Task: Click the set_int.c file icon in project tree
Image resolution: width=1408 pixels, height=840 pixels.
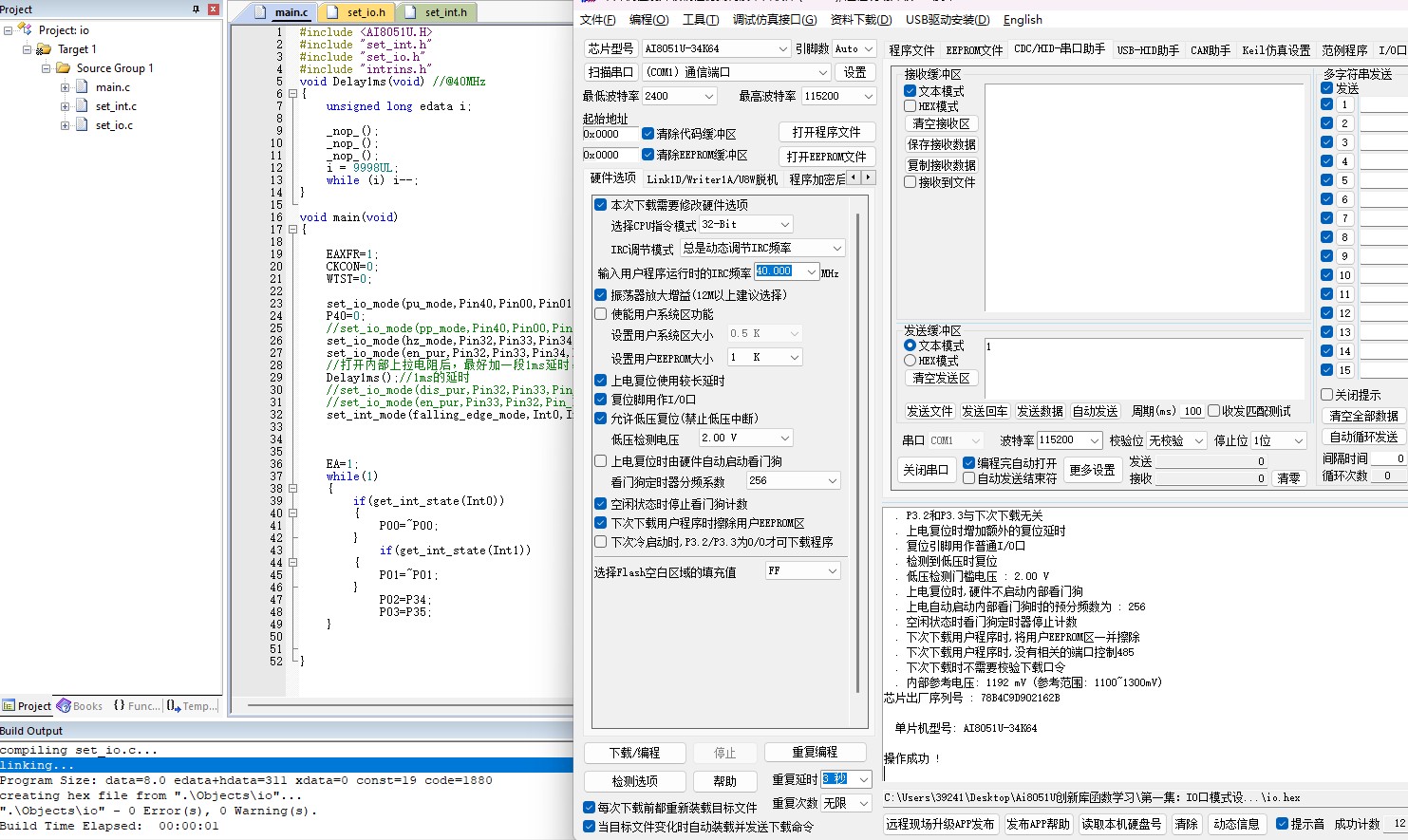Action: tap(81, 105)
